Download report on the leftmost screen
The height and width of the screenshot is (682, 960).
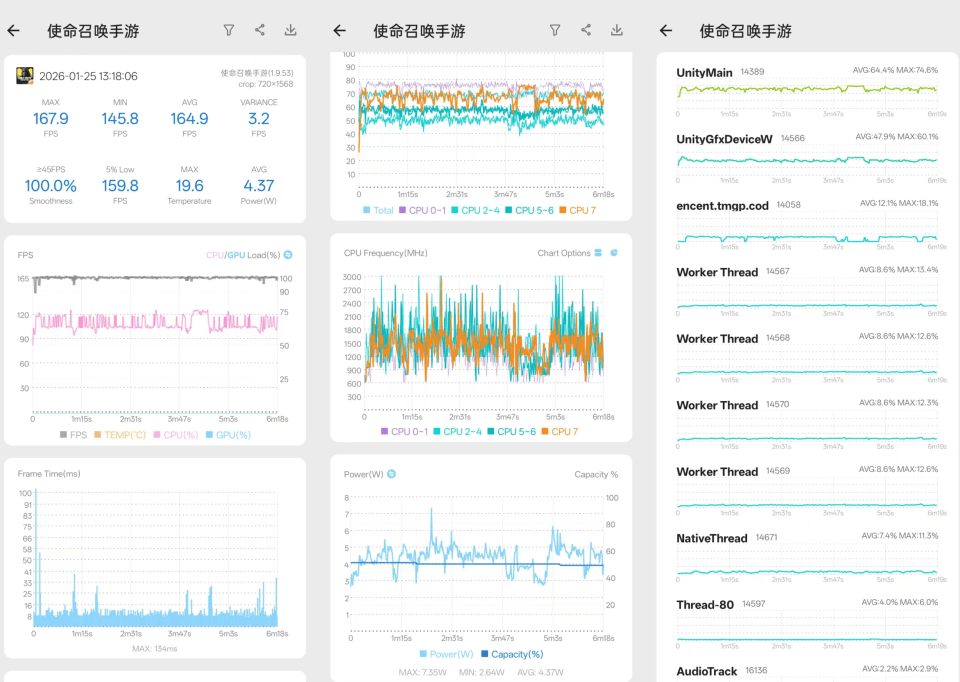(x=291, y=31)
